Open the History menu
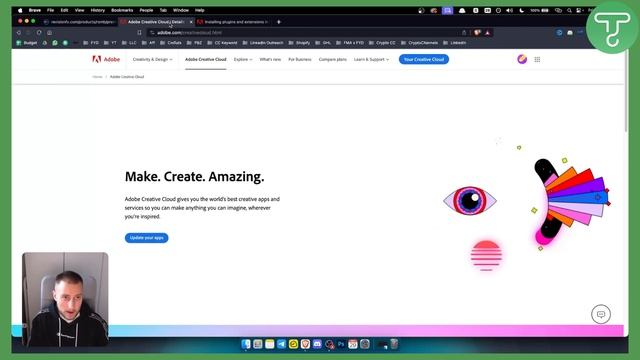 coord(97,10)
